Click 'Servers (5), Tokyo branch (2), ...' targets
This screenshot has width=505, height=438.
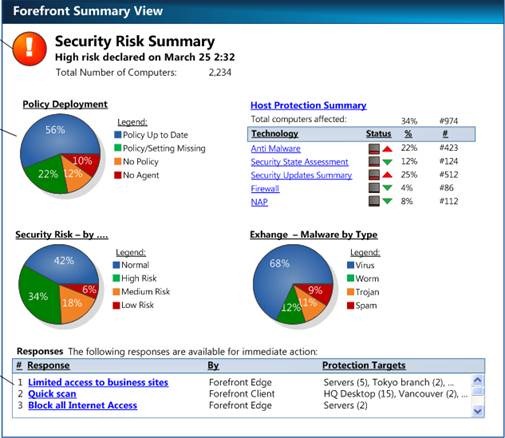tap(389, 382)
